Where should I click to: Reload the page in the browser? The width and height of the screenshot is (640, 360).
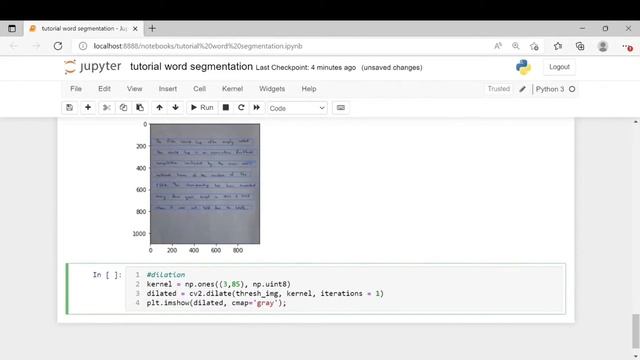coord(58,46)
